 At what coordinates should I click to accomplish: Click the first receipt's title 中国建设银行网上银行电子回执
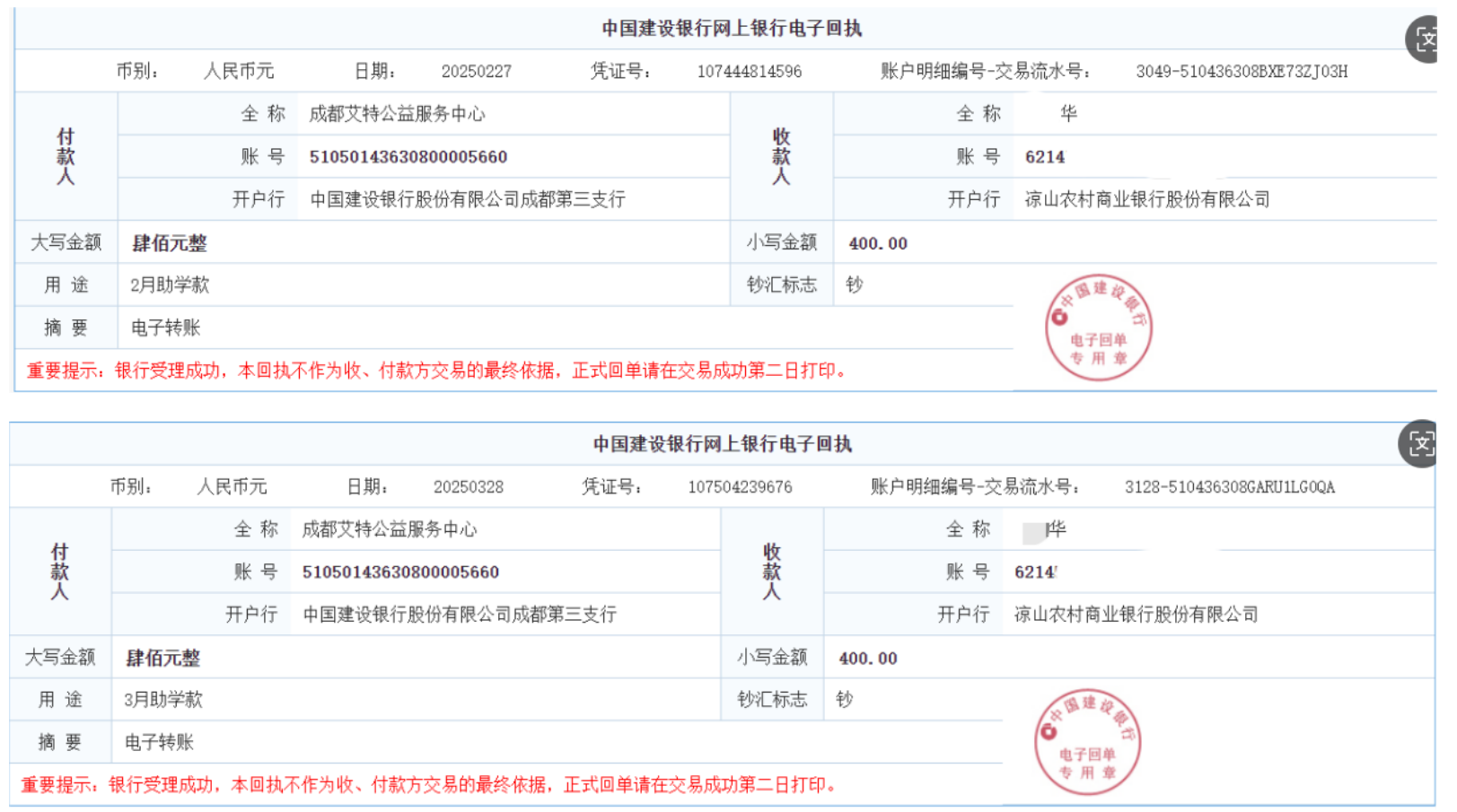point(732,29)
